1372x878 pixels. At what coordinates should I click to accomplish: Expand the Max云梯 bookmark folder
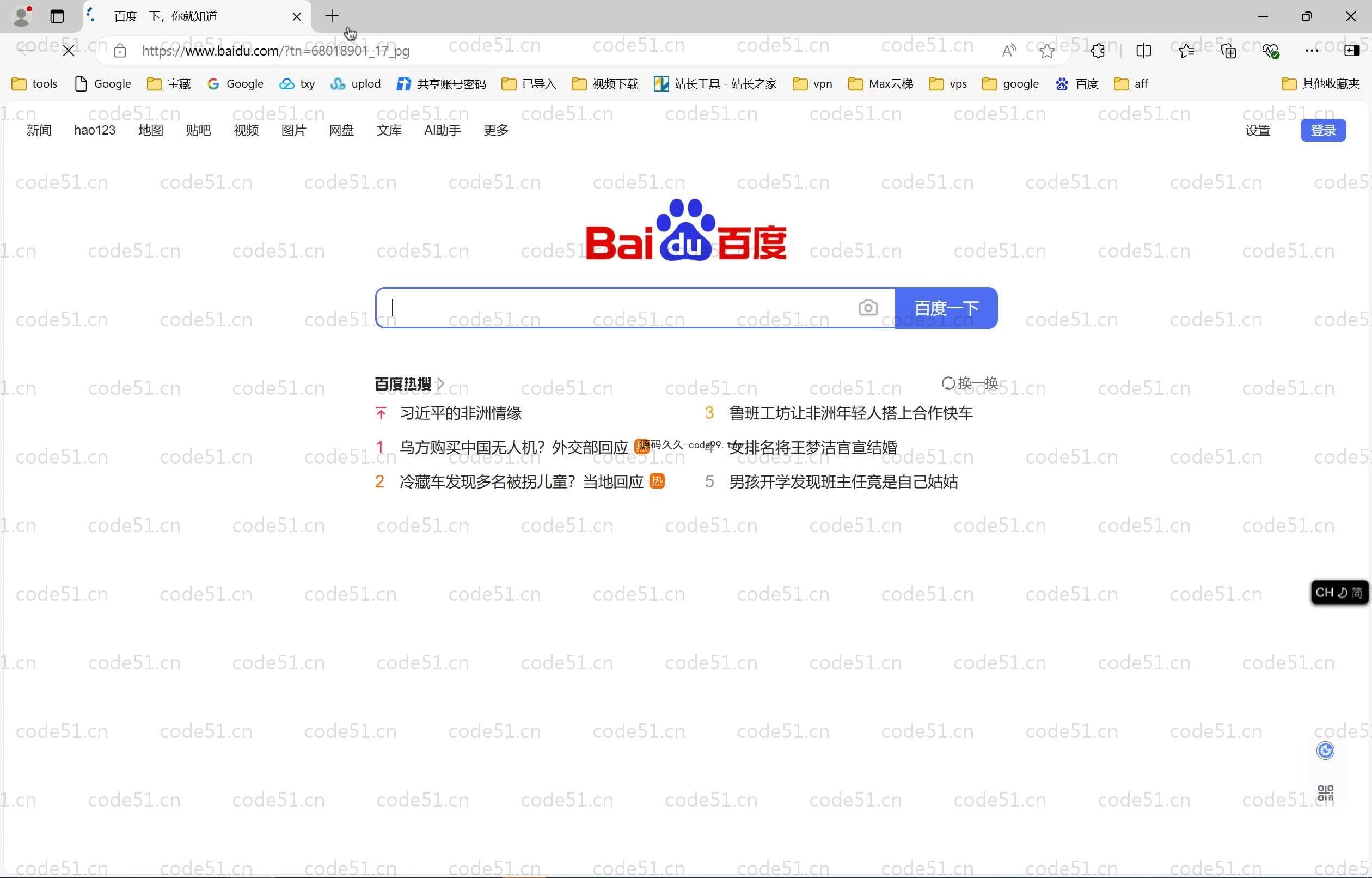click(880, 84)
